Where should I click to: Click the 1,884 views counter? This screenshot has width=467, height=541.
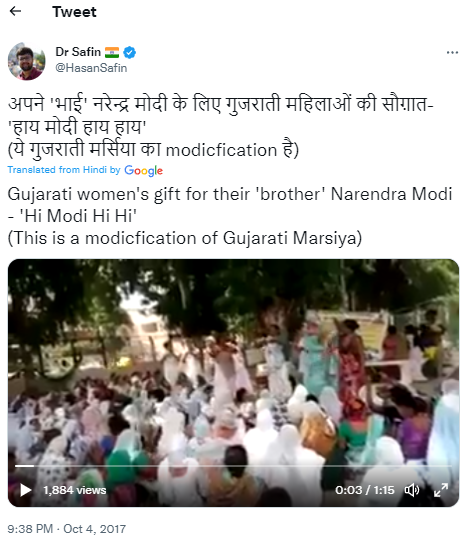74,490
